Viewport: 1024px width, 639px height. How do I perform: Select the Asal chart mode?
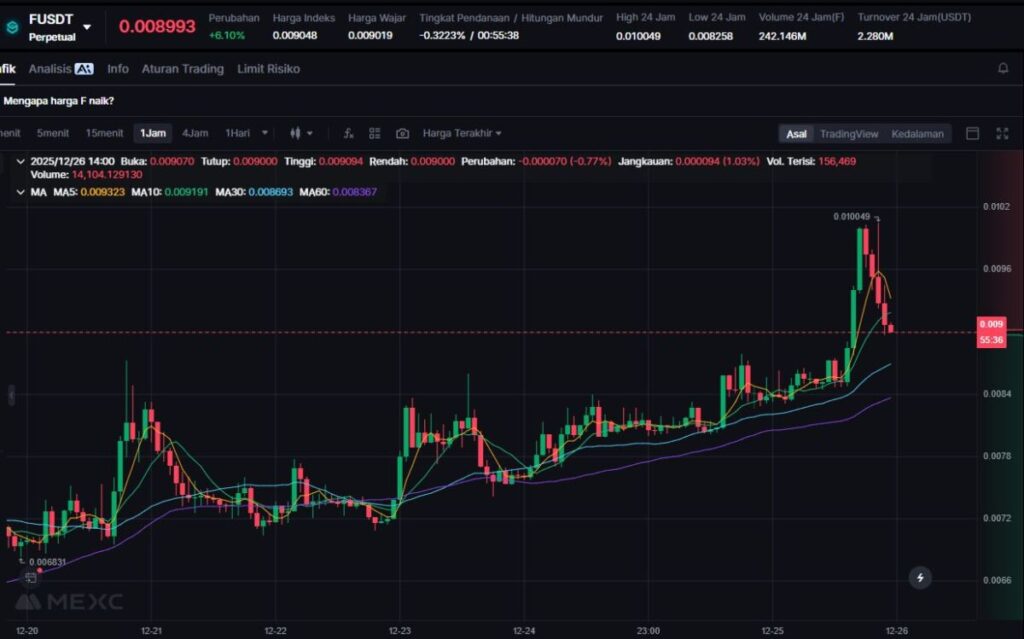(x=796, y=134)
